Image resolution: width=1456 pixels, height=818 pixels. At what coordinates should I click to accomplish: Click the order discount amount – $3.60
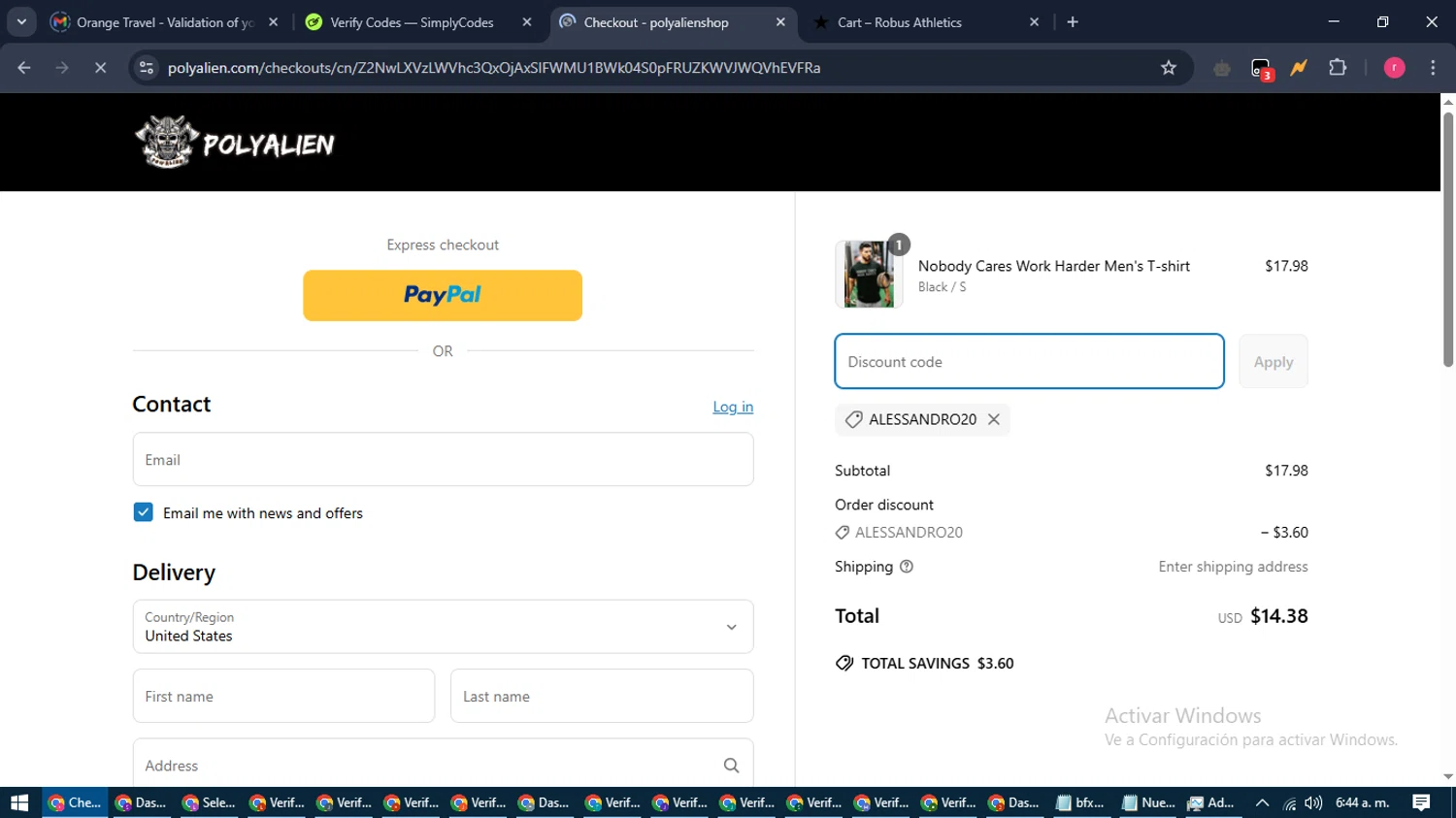pyautogui.click(x=1284, y=532)
